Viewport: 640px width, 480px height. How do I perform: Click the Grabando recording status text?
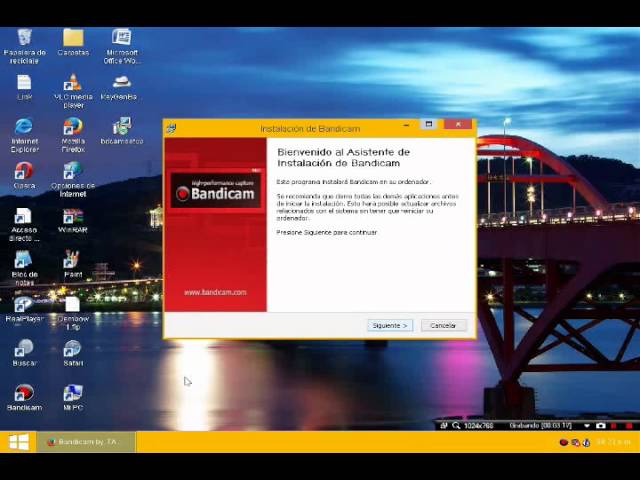[540, 426]
